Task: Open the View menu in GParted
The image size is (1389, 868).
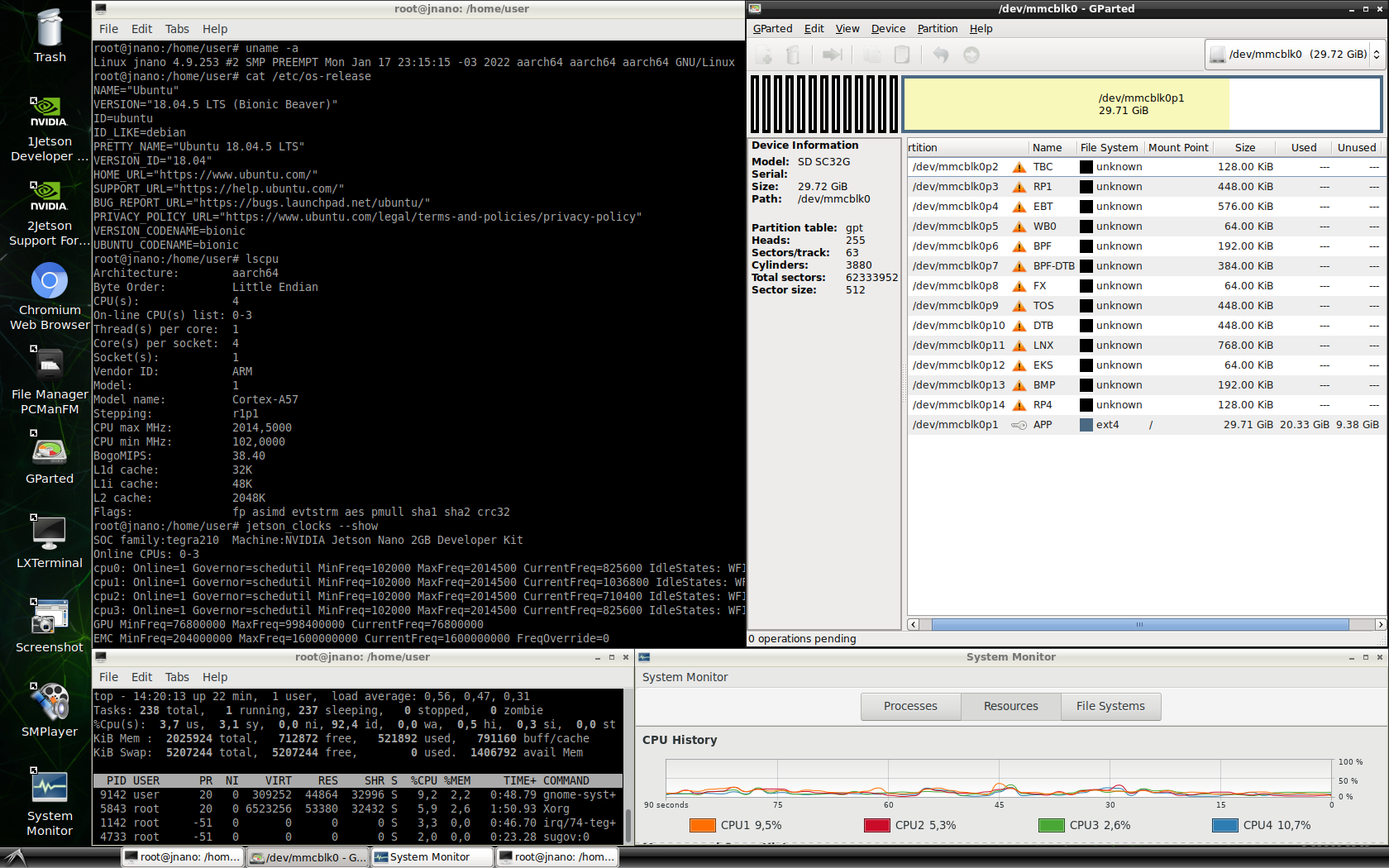Action: (x=847, y=29)
